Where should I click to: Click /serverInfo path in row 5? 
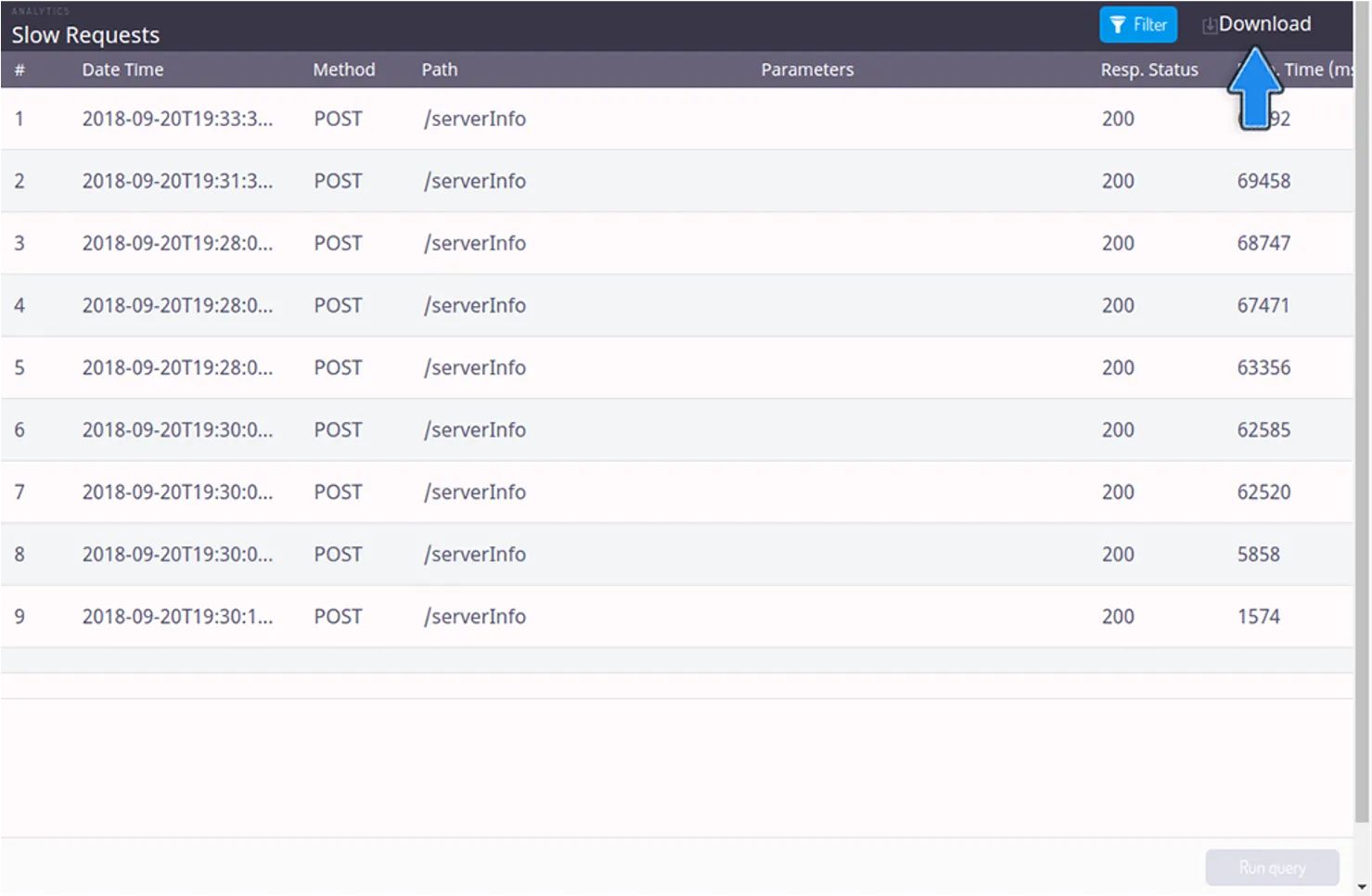(474, 367)
